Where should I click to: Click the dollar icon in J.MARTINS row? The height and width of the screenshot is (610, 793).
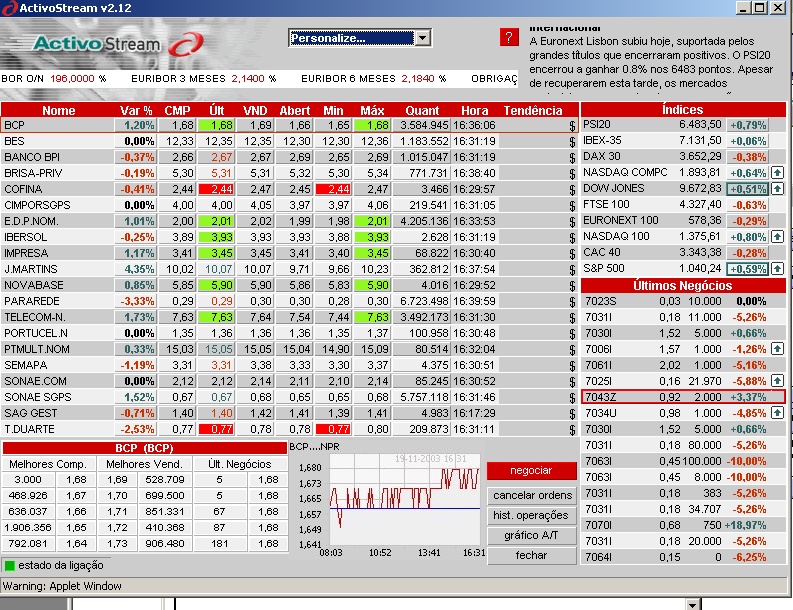coord(572,270)
